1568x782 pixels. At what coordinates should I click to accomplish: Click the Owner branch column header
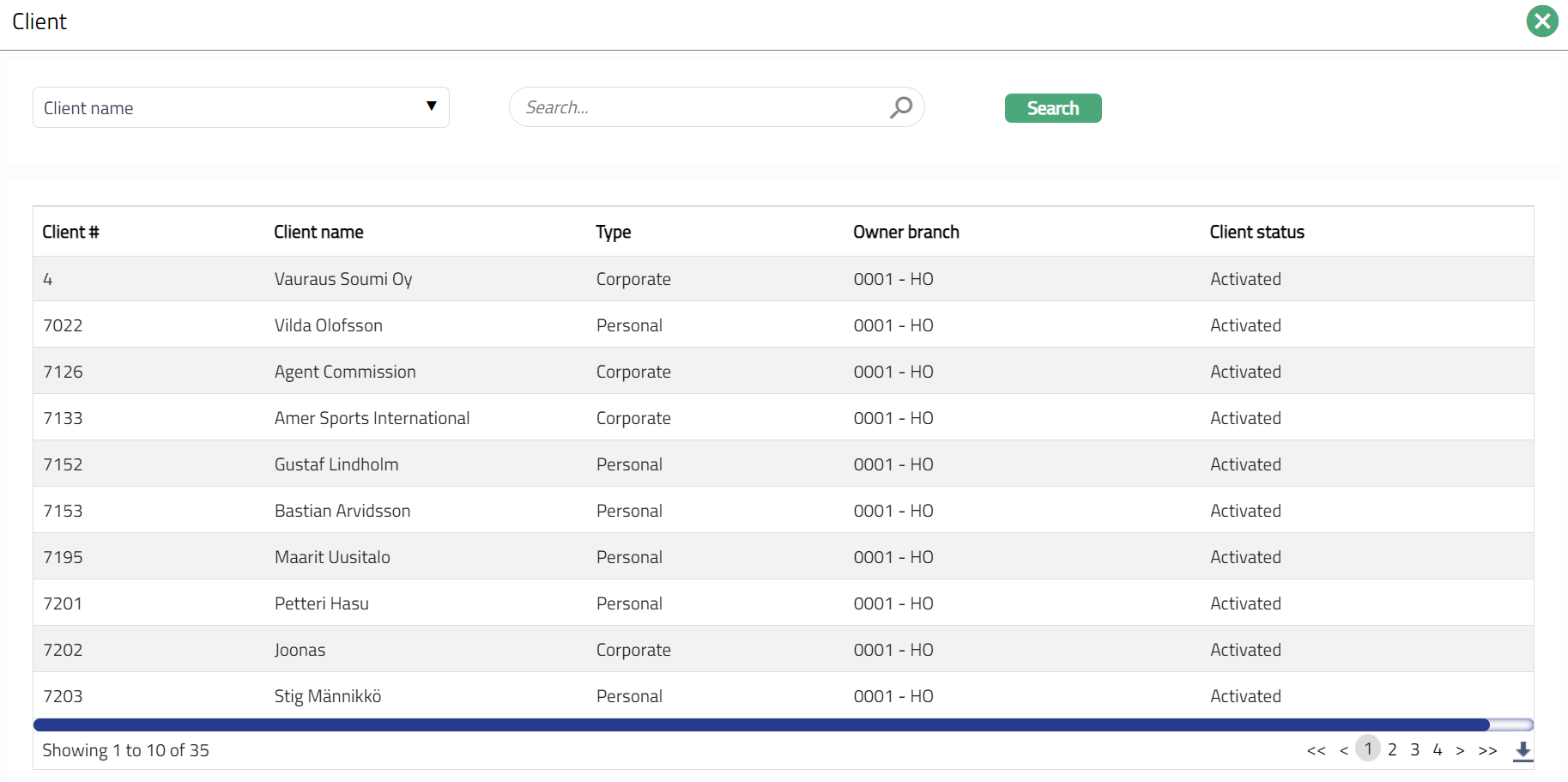pyautogui.click(x=905, y=232)
